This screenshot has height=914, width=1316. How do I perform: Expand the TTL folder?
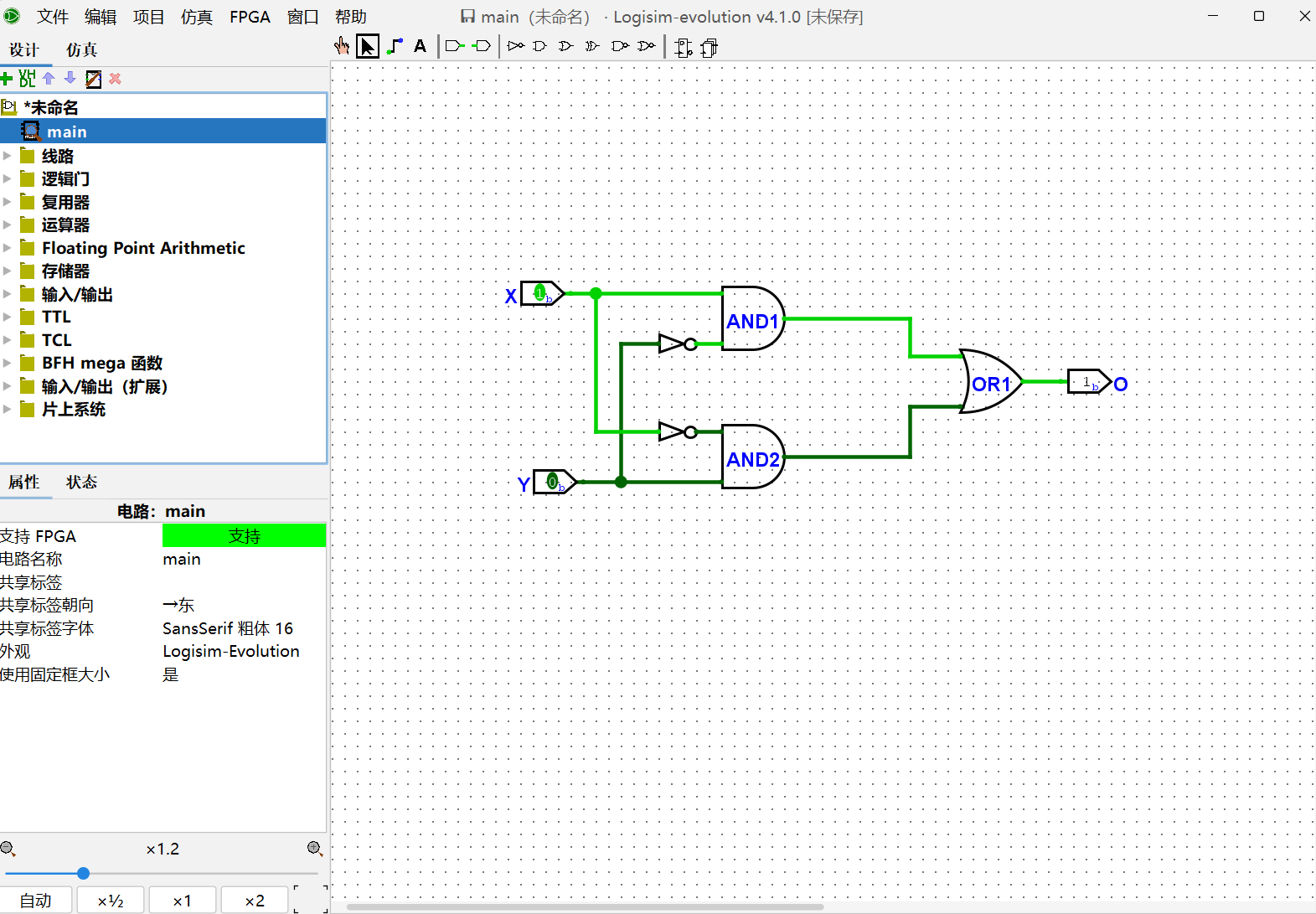8,317
